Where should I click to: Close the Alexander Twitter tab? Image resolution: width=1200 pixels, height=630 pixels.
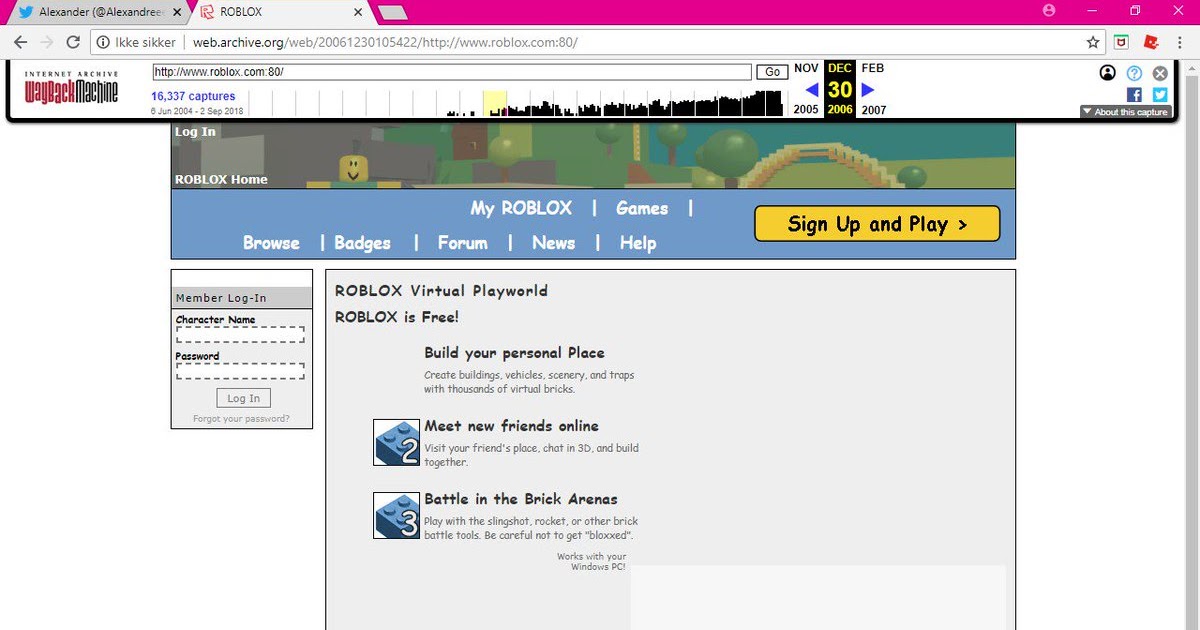click(177, 12)
